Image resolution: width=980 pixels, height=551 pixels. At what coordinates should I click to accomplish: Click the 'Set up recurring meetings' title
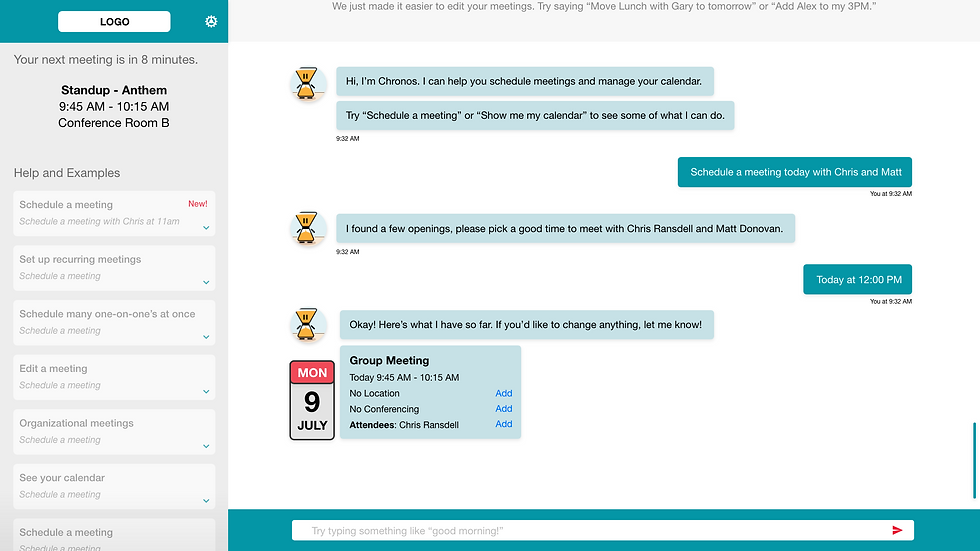(x=80, y=259)
